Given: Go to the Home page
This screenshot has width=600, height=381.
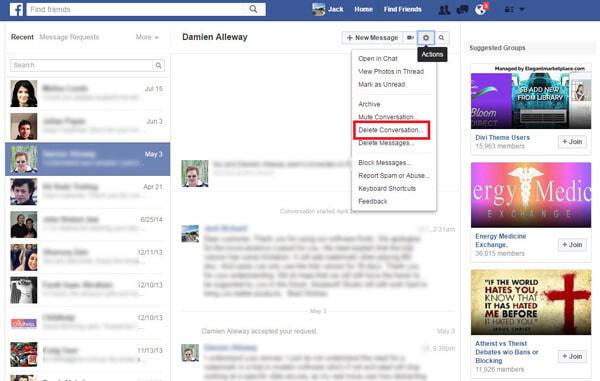Looking at the screenshot, I should [x=364, y=9].
